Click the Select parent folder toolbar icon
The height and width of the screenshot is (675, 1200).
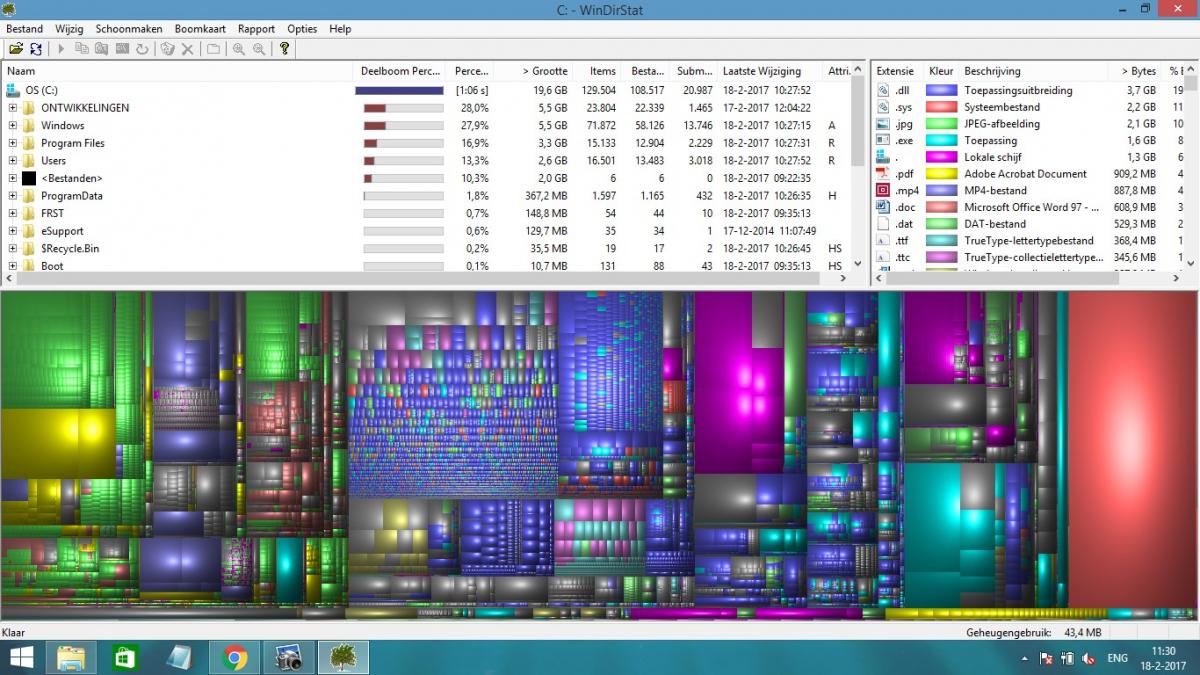click(x=213, y=48)
